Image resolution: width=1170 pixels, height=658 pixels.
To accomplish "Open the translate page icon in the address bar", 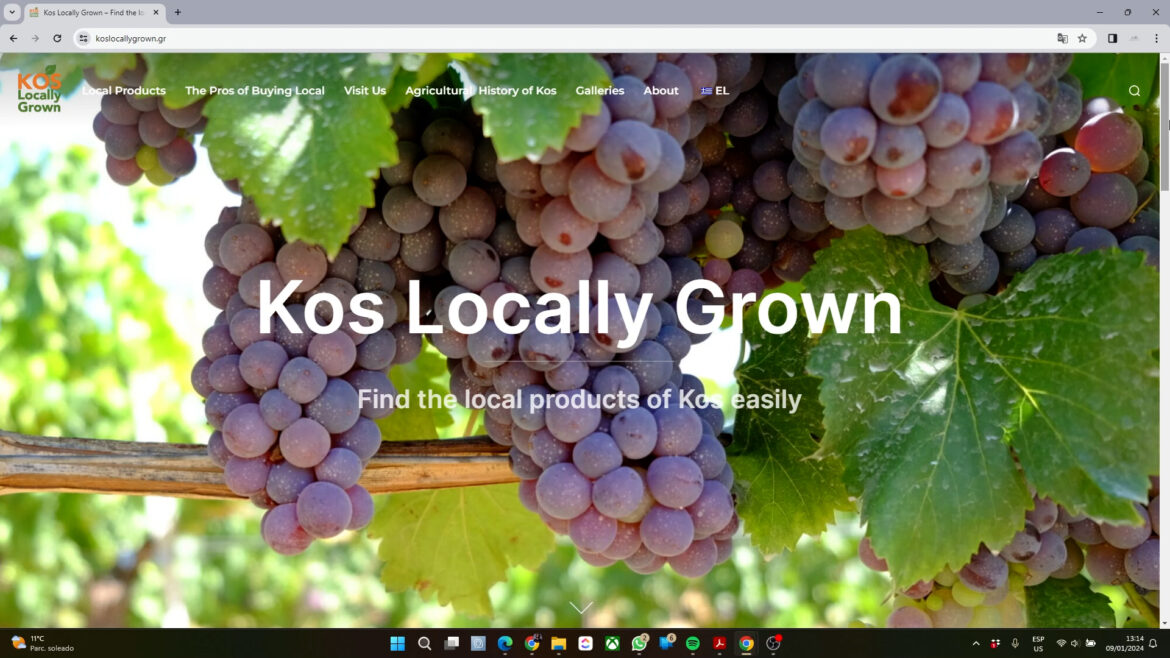I will (x=1062, y=38).
